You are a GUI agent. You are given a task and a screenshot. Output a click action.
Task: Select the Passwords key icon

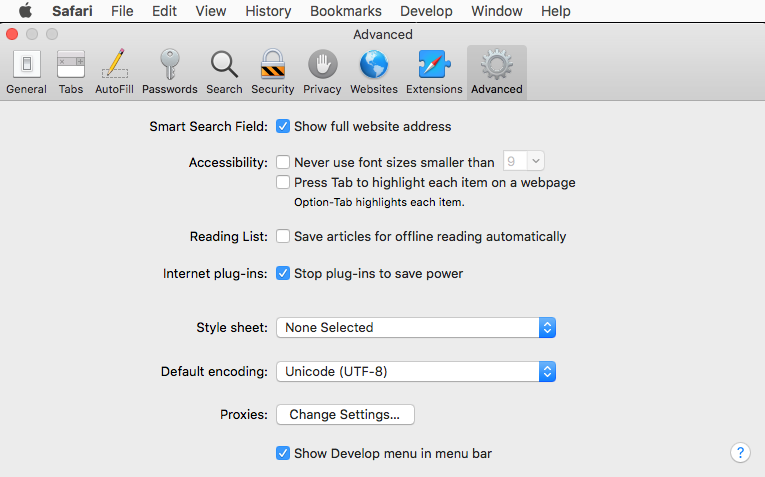[169, 72]
